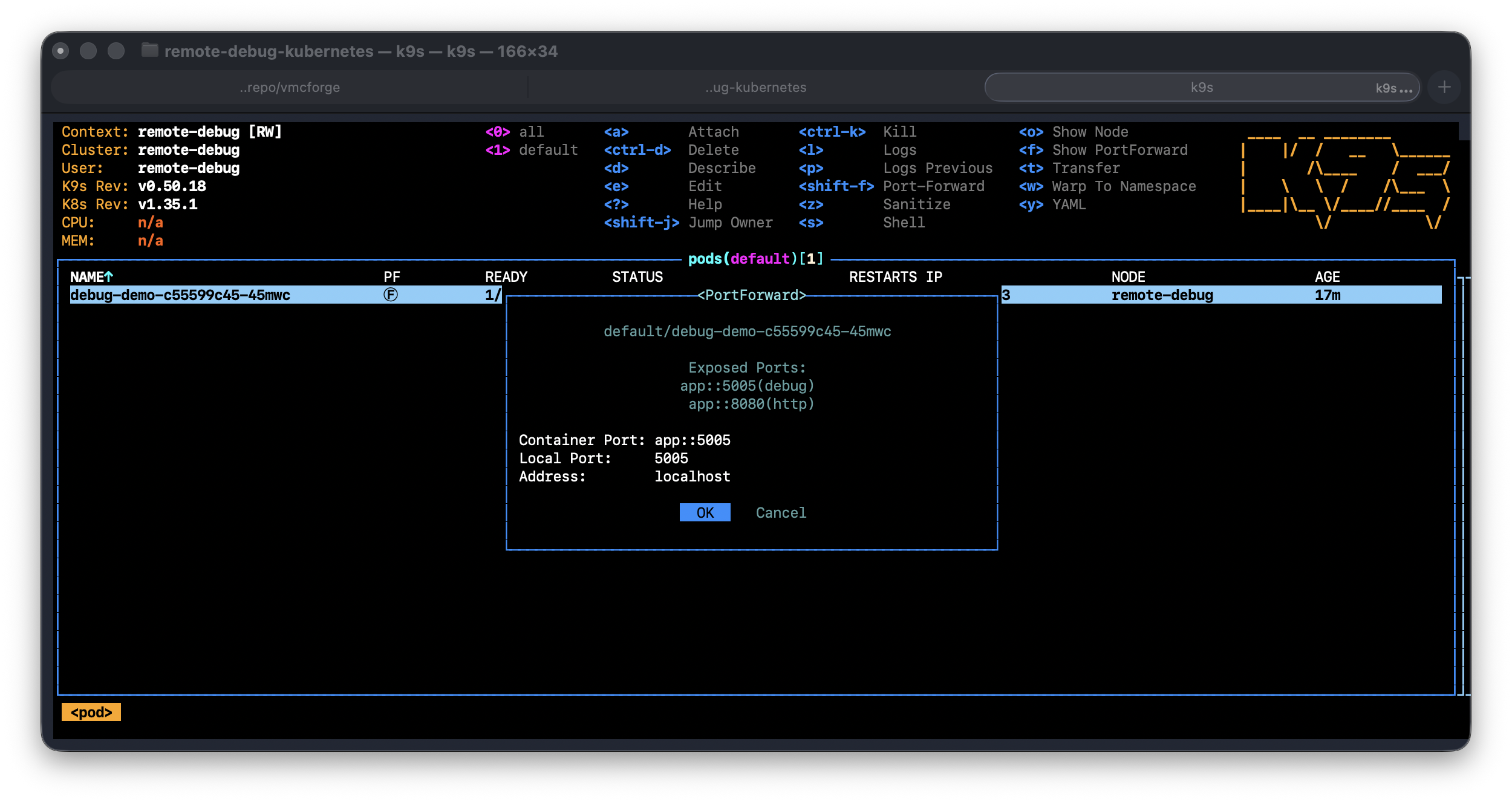
Task: Click the PF column header
Action: click(392, 276)
